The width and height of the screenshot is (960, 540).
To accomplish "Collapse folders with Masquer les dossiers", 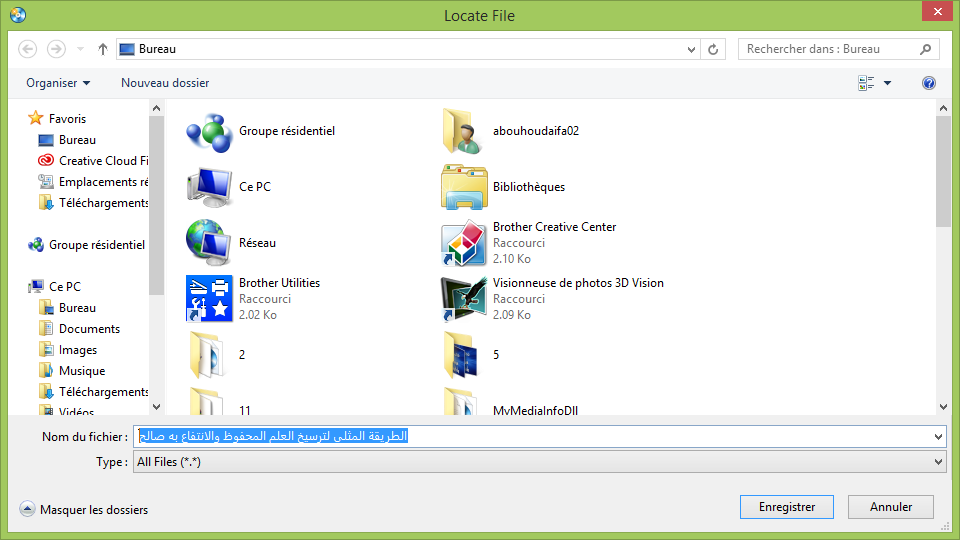I will point(84,509).
